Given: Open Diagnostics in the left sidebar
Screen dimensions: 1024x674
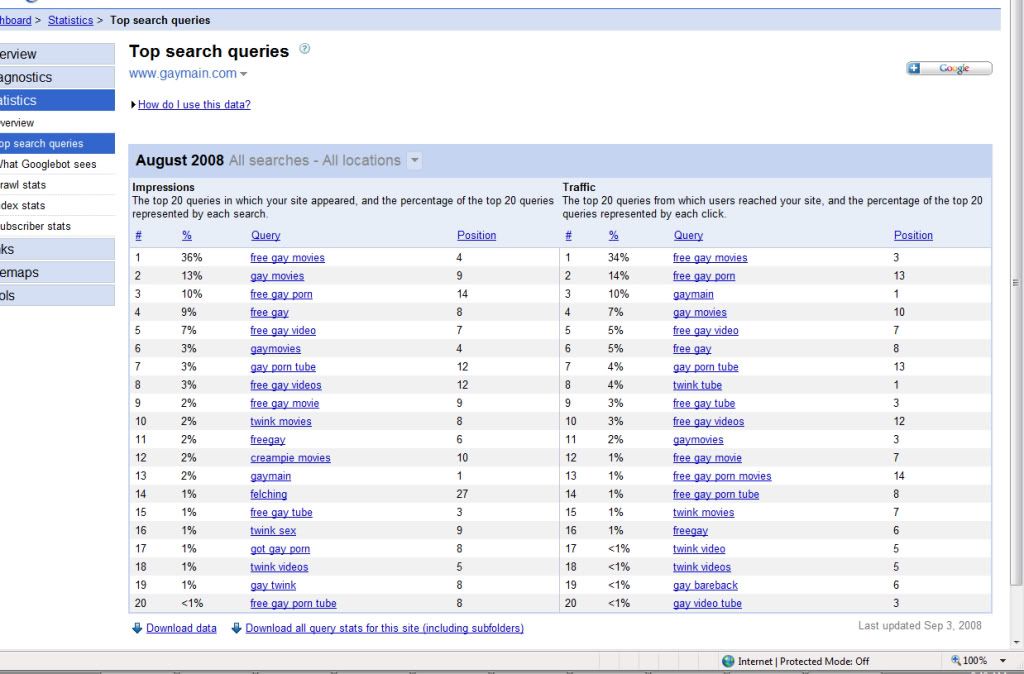Looking at the screenshot, I should [x=27, y=77].
